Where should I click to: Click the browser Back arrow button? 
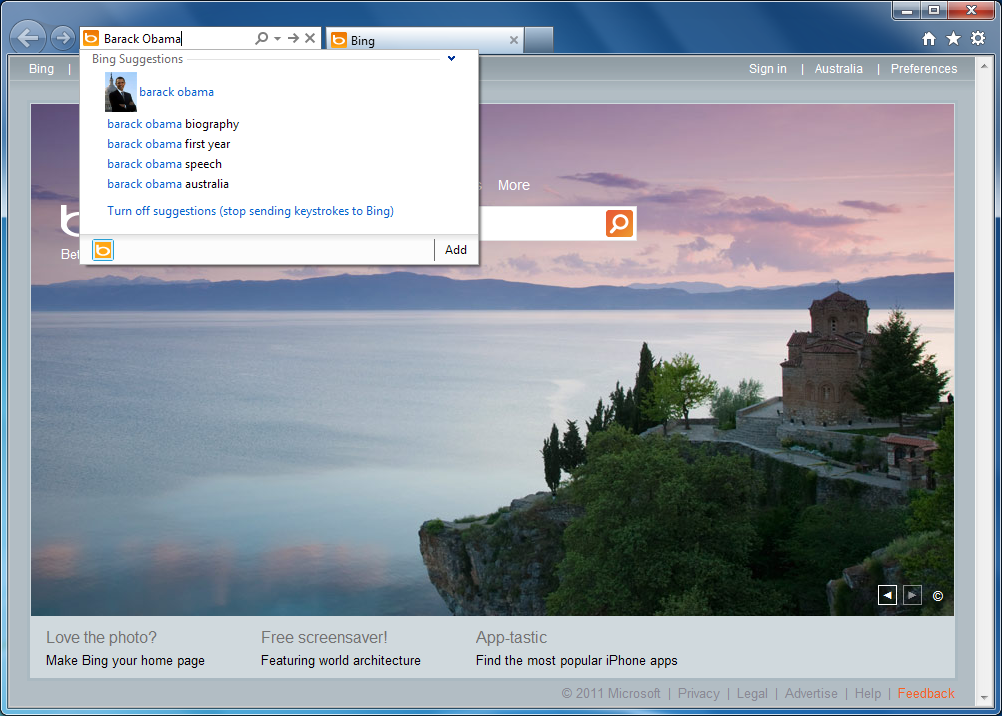pyautogui.click(x=27, y=38)
